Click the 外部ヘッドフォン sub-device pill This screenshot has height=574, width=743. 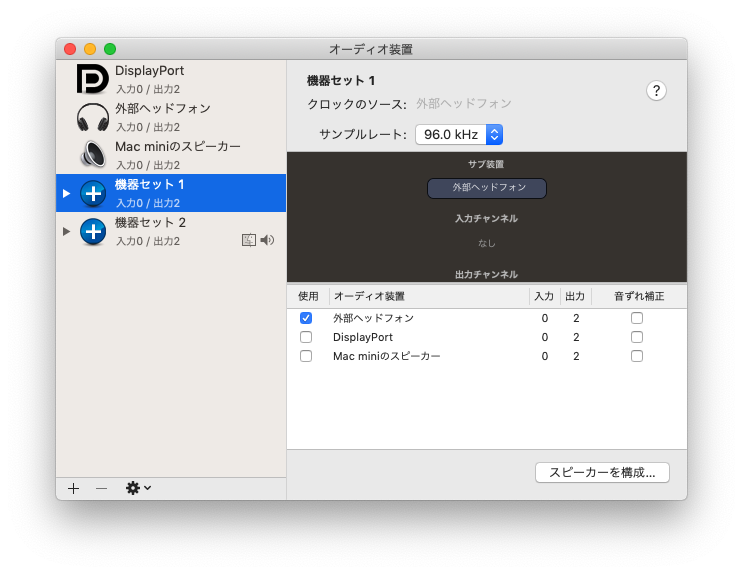click(x=487, y=188)
